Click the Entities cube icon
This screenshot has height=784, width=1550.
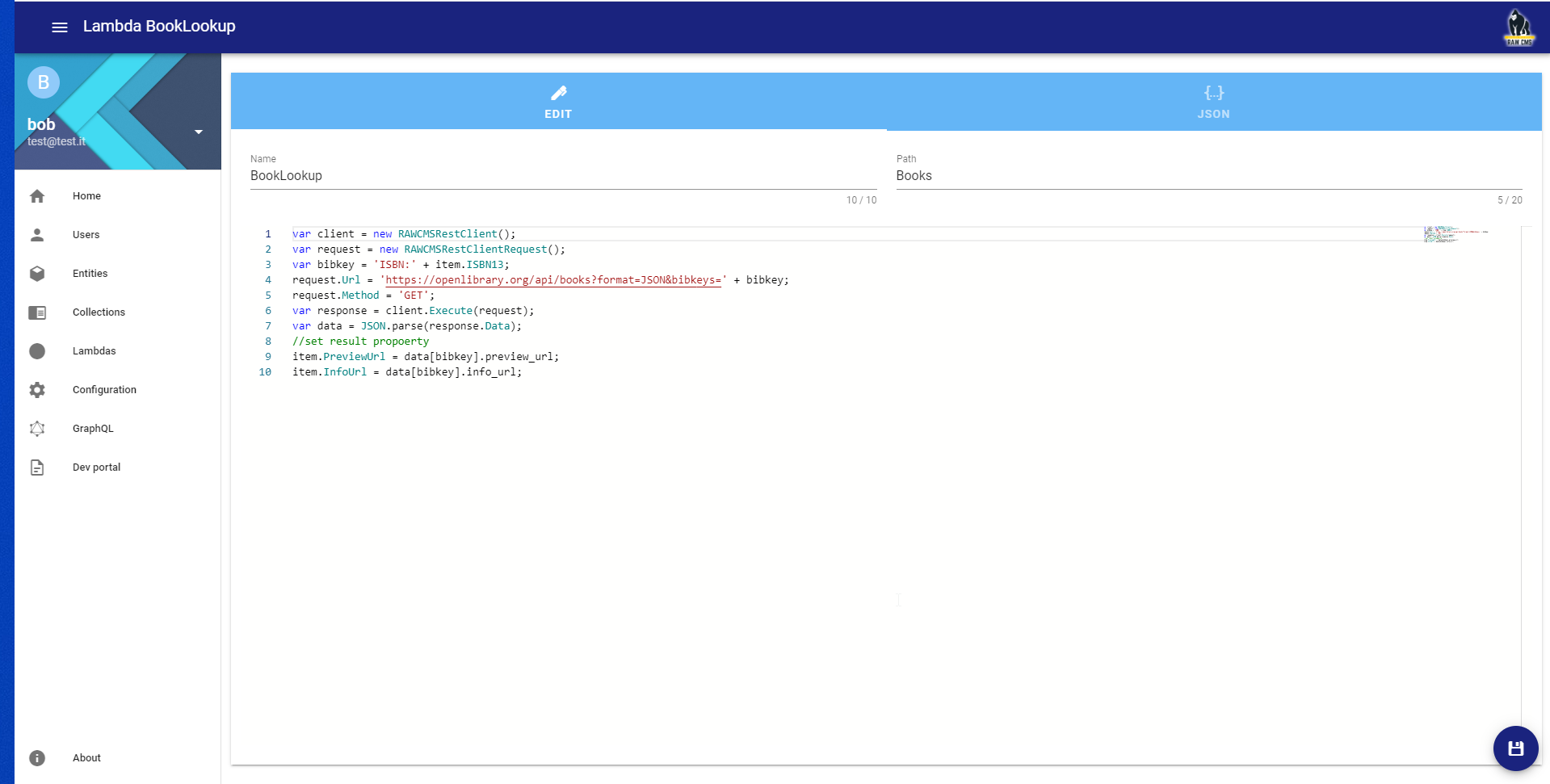pyautogui.click(x=37, y=274)
